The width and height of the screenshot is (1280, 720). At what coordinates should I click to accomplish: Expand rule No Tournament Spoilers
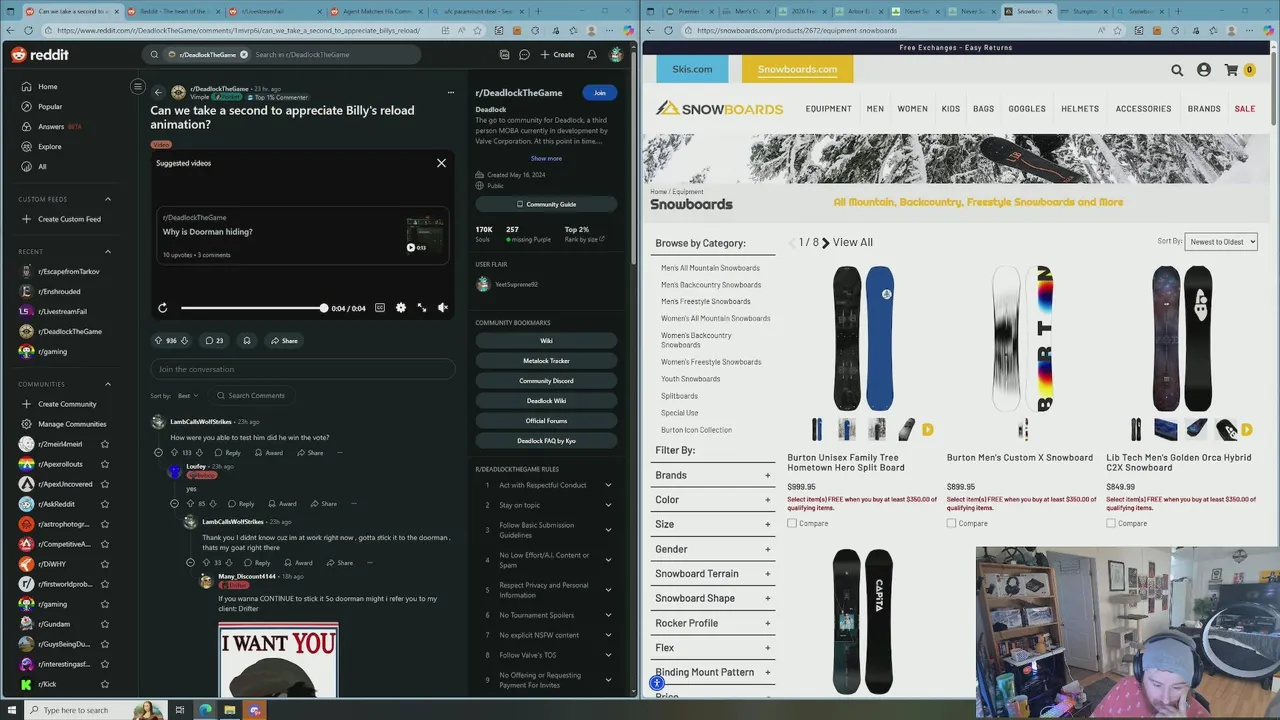(608, 615)
